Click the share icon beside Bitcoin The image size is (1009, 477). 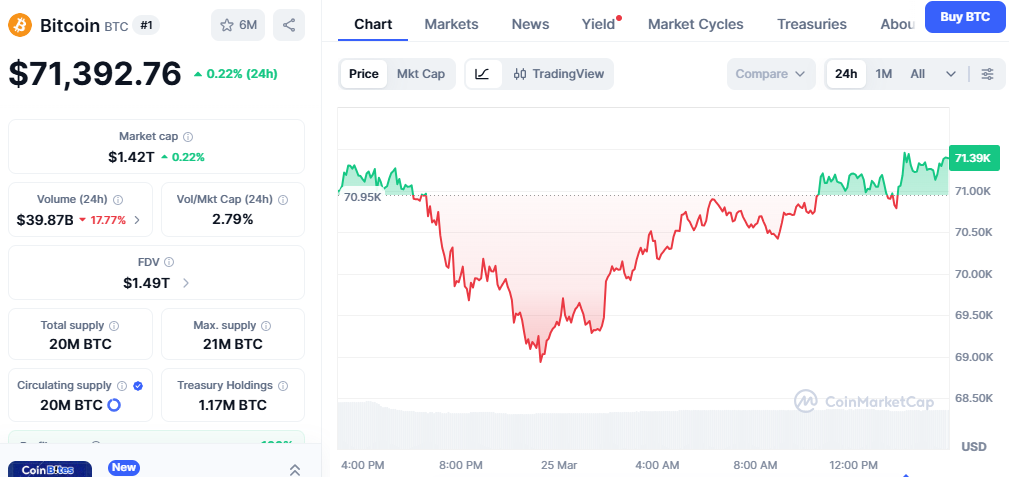coord(289,25)
